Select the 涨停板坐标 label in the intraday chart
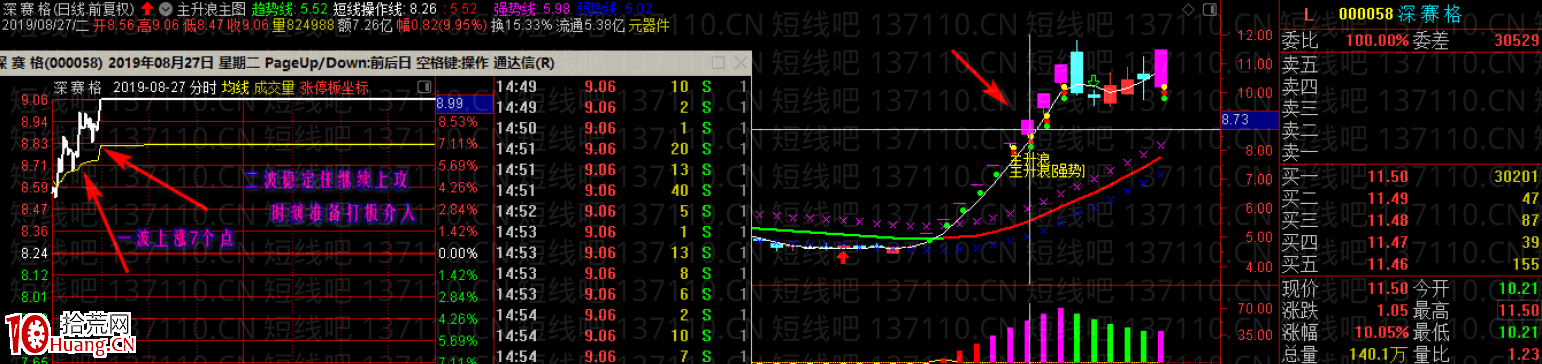The height and width of the screenshot is (364, 1542). click(x=334, y=88)
